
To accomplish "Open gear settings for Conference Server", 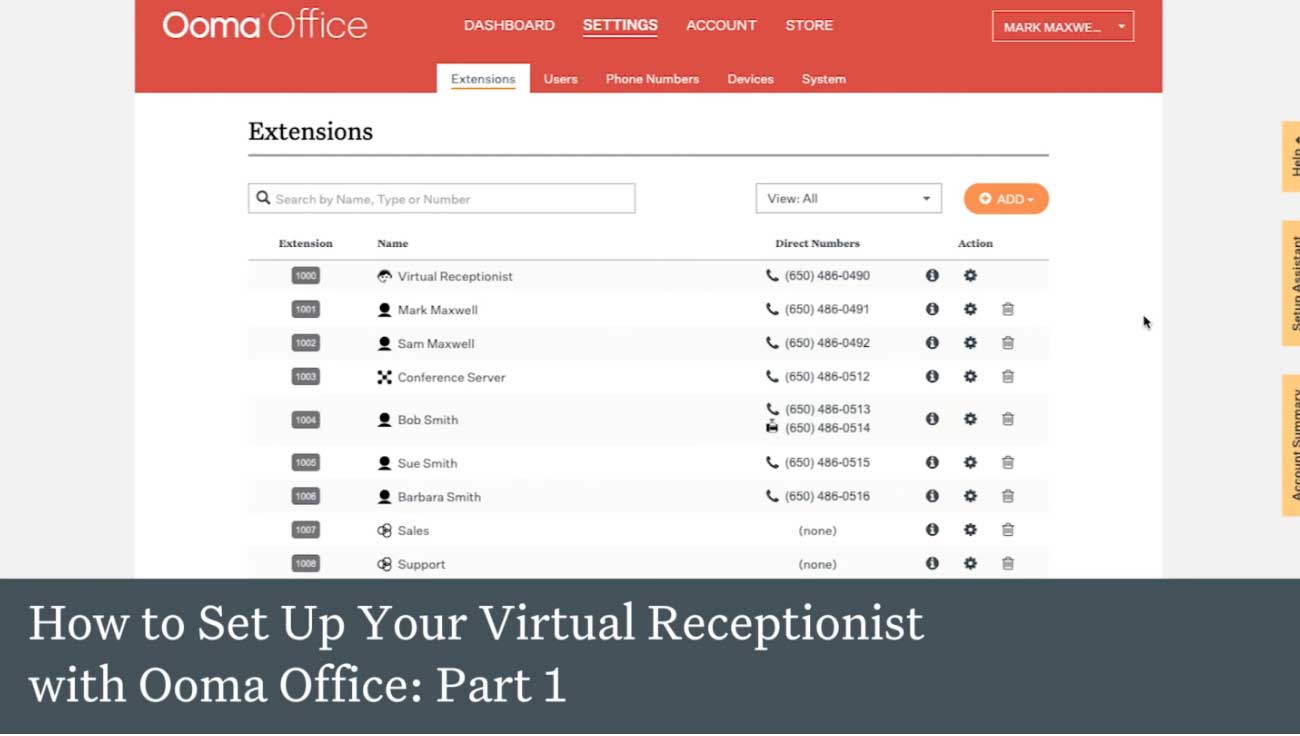I will 970,377.
